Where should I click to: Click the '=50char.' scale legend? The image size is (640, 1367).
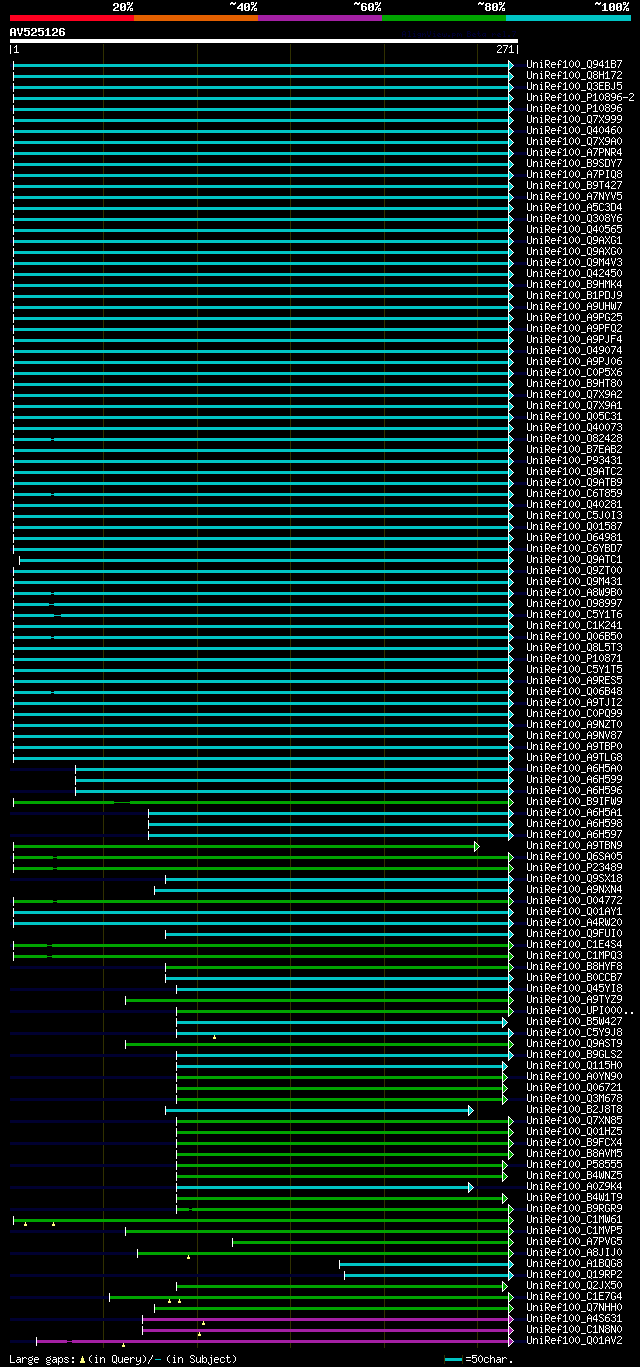coord(479,1359)
